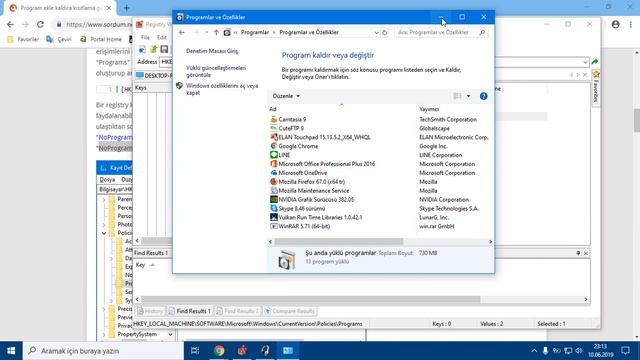Click the Microsoft OneDrive program icon
Image resolution: width=640 pixels, height=360 pixels.
[x=273, y=173]
